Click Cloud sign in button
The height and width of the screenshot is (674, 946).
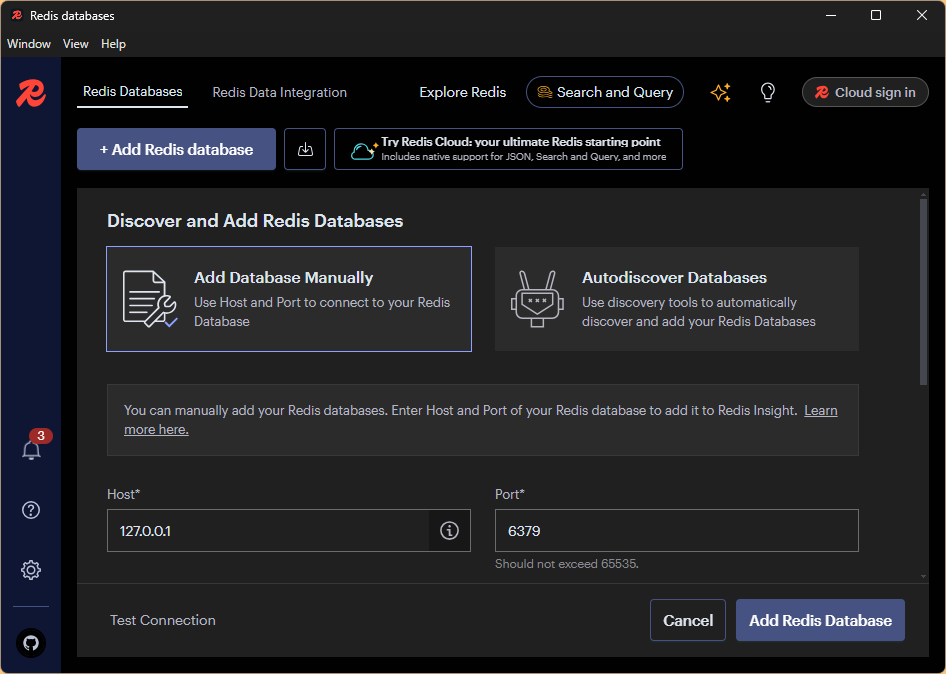[865, 92]
